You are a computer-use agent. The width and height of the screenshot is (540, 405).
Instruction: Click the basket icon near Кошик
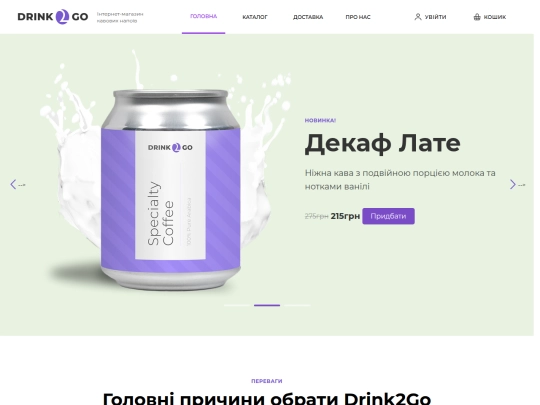[x=477, y=17]
